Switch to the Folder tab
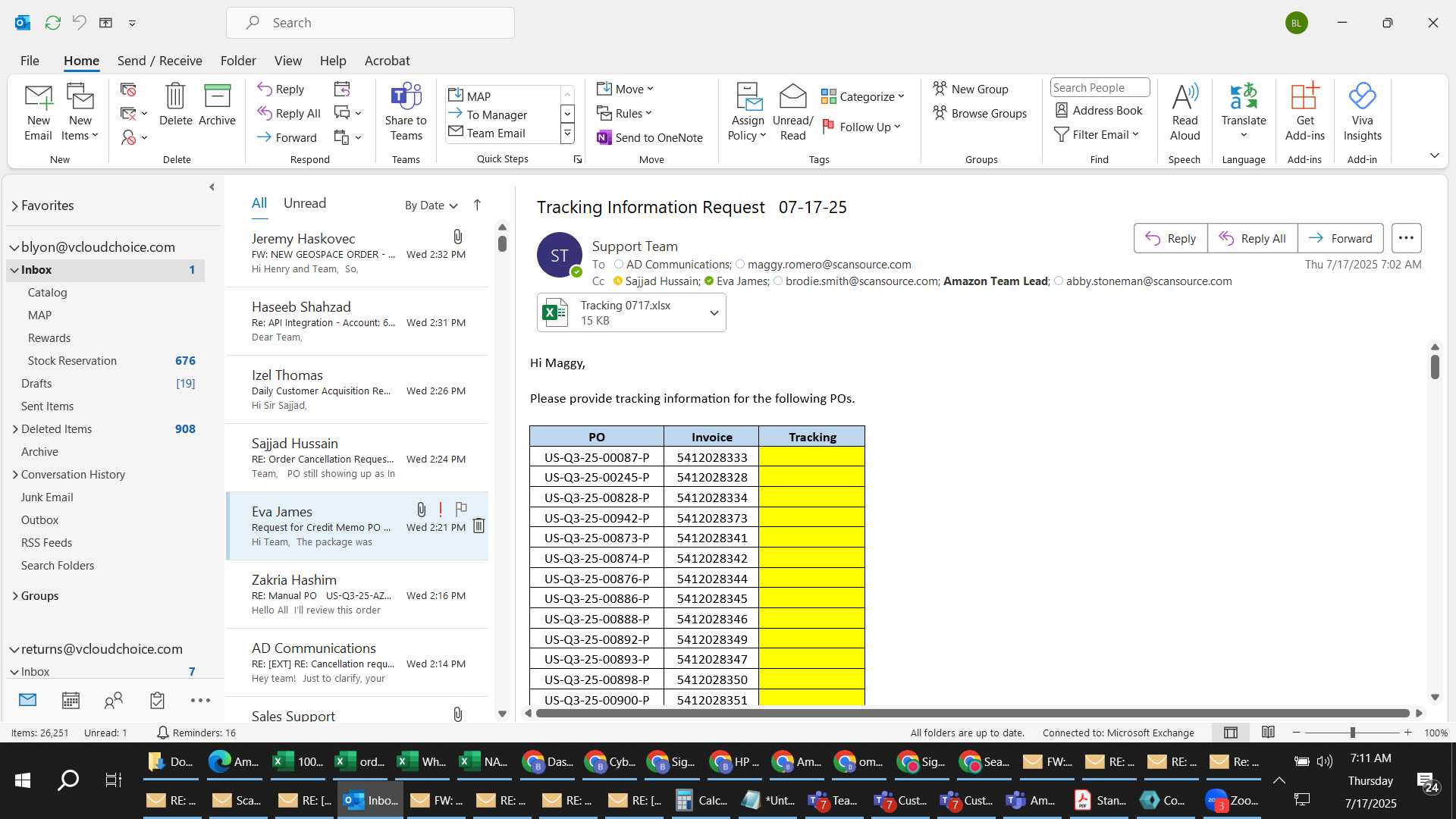Viewport: 1456px width, 819px height. (238, 61)
